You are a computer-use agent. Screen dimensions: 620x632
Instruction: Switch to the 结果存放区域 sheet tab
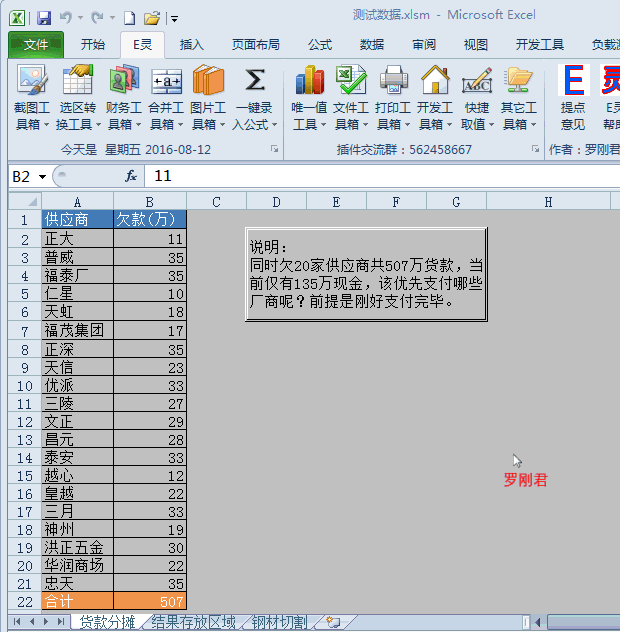point(194,622)
